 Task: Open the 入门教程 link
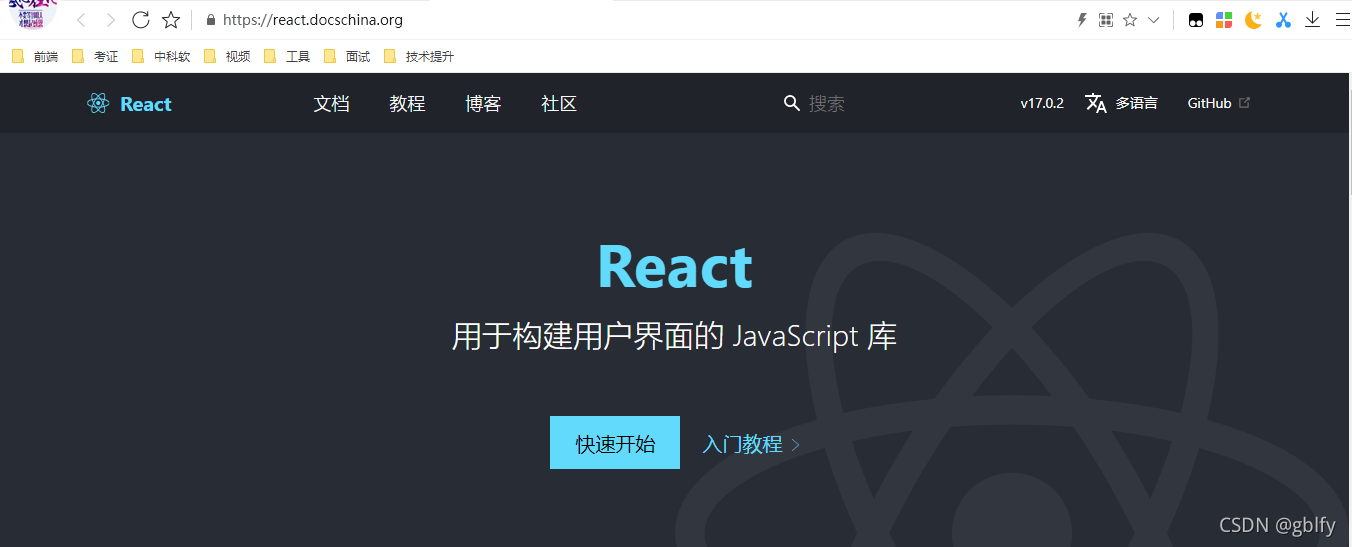pos(743,444)
